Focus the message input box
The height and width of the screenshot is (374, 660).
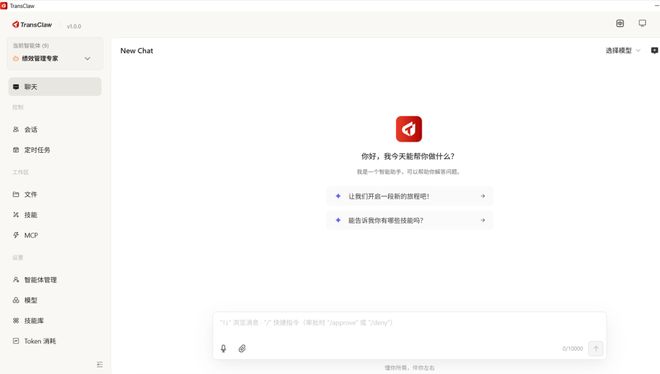[x=409, y=323]
